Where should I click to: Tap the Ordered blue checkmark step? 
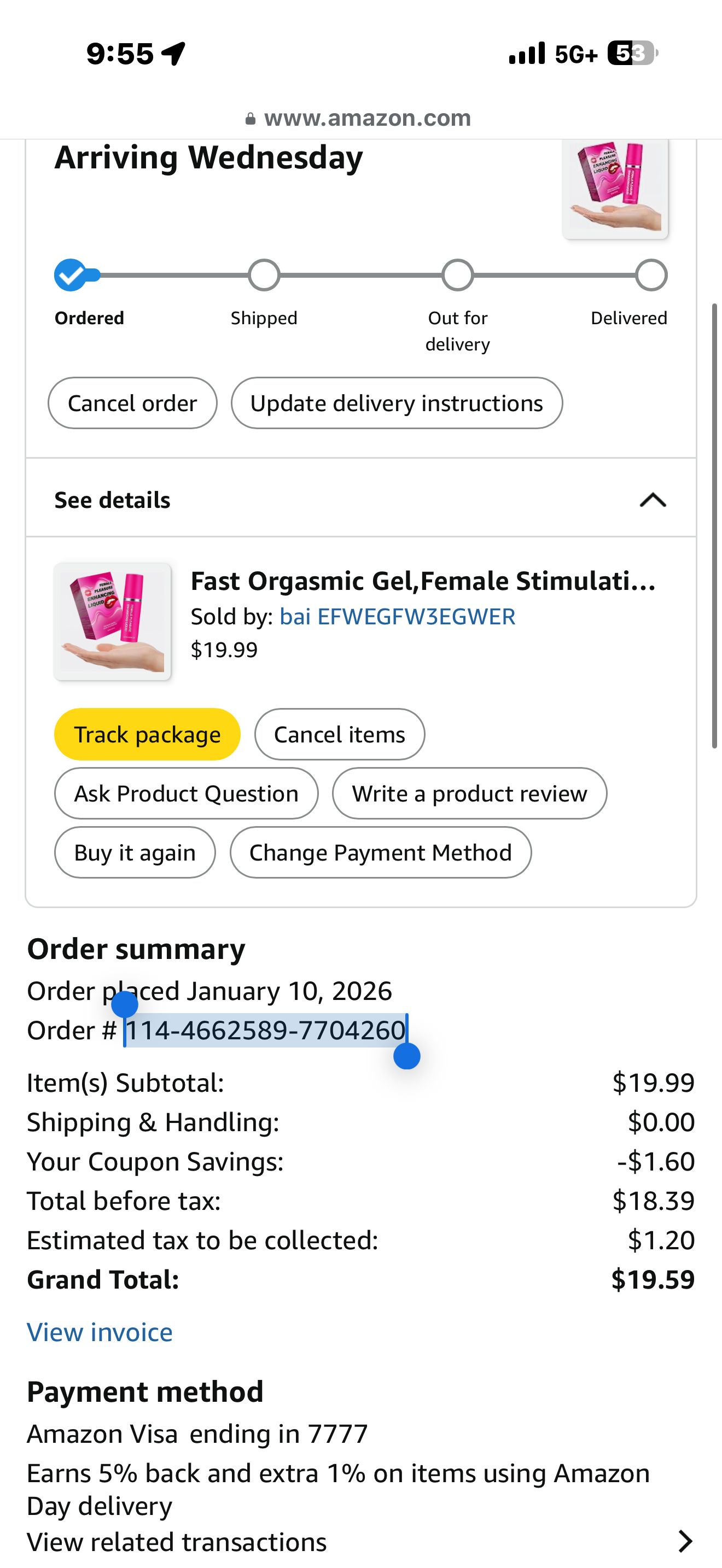[x=71, y=276]
